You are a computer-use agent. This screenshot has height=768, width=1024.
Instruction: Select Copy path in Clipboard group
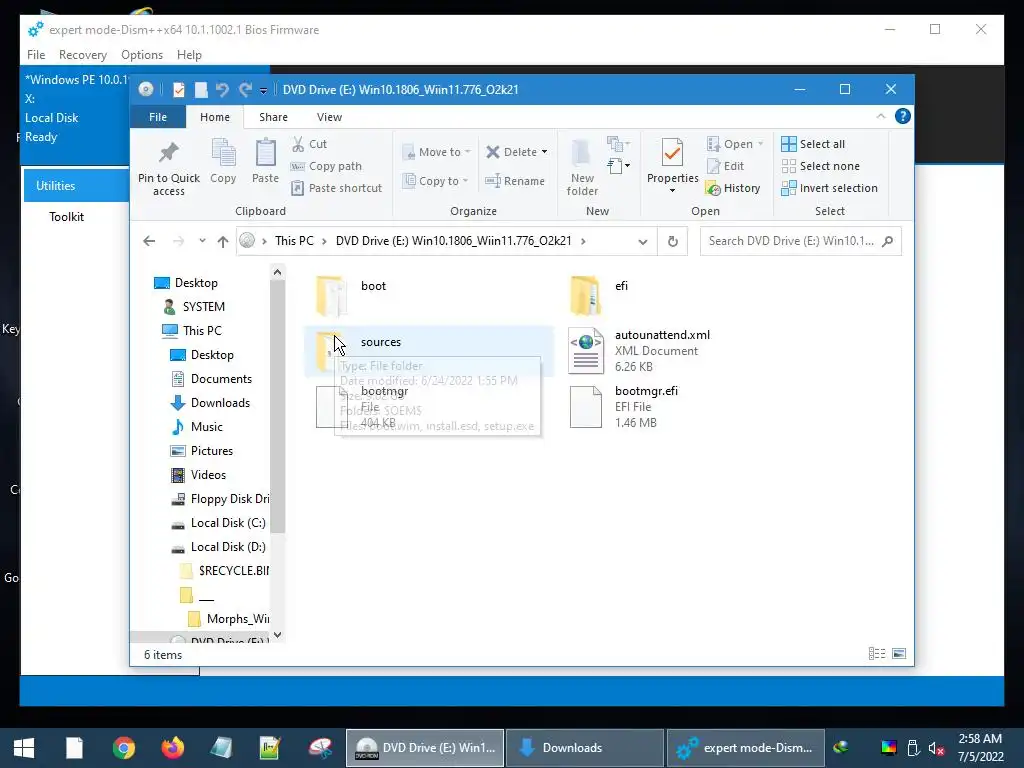tap(326, 166)
